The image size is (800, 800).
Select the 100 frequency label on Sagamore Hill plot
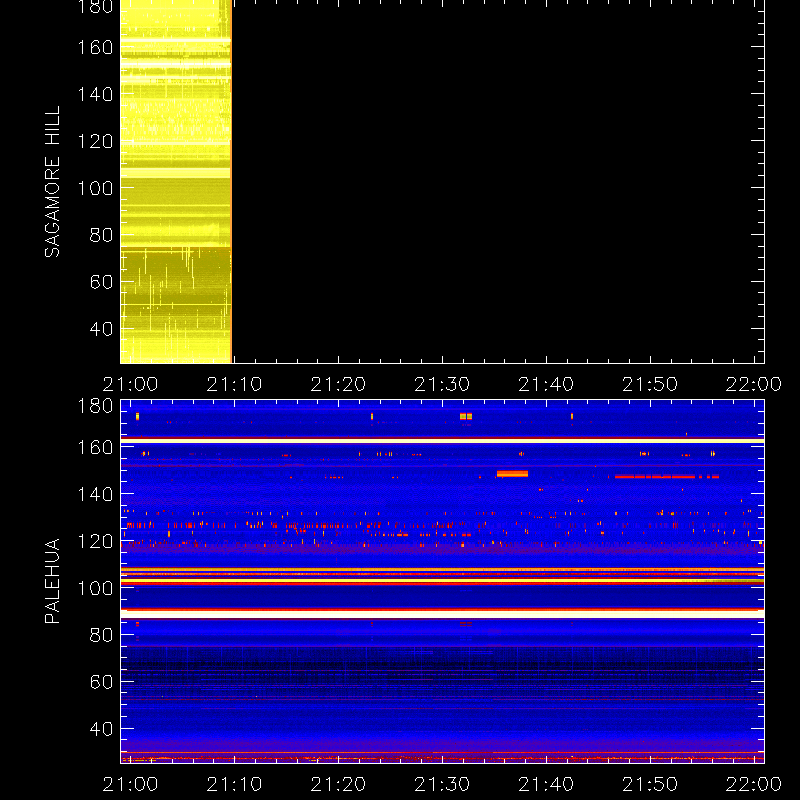95,188
